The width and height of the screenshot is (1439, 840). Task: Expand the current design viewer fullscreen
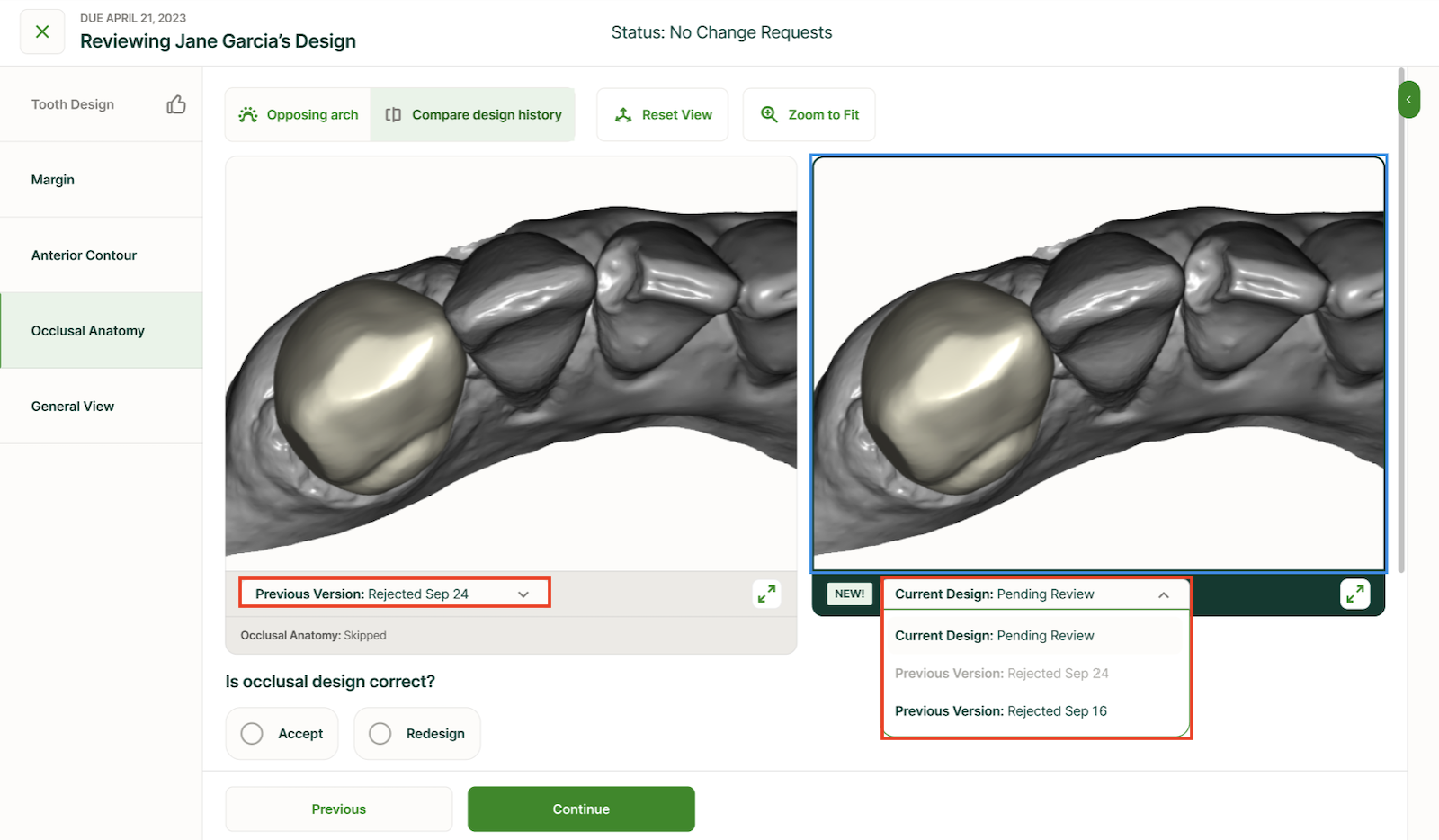point(1354,594)
